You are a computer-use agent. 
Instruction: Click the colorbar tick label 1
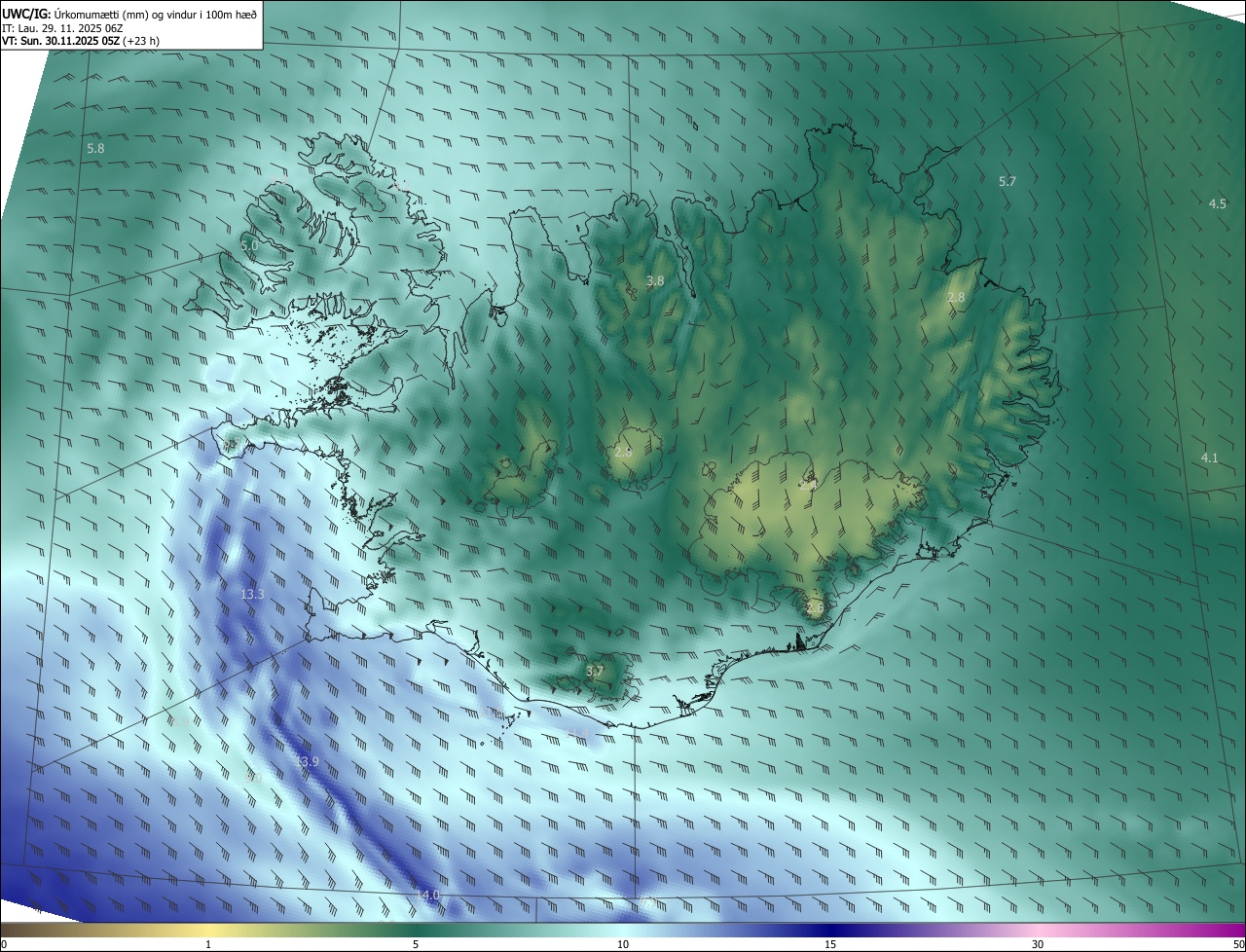(x=208, y=945)
